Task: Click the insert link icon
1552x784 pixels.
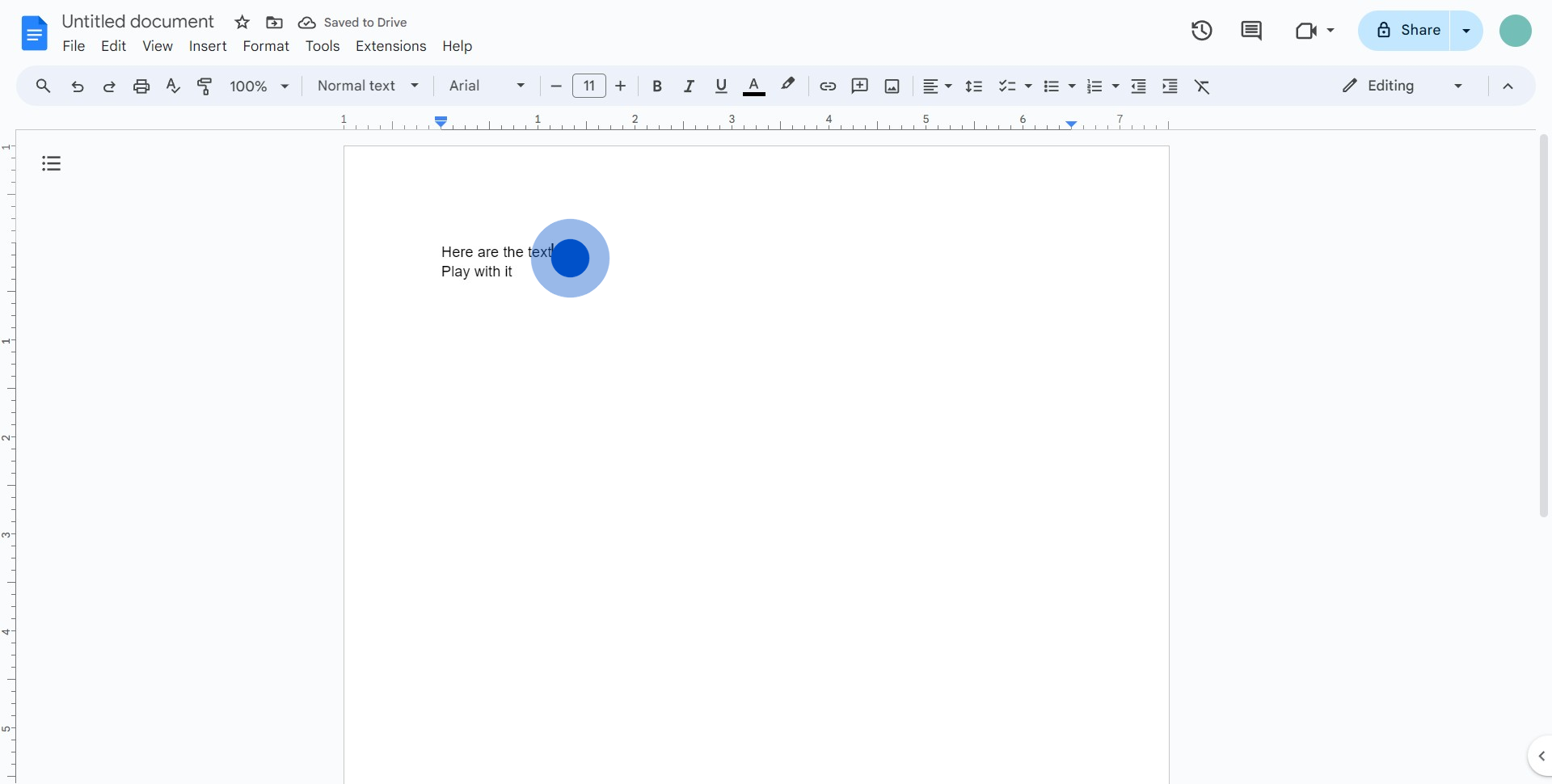Action: click(828, 86)
